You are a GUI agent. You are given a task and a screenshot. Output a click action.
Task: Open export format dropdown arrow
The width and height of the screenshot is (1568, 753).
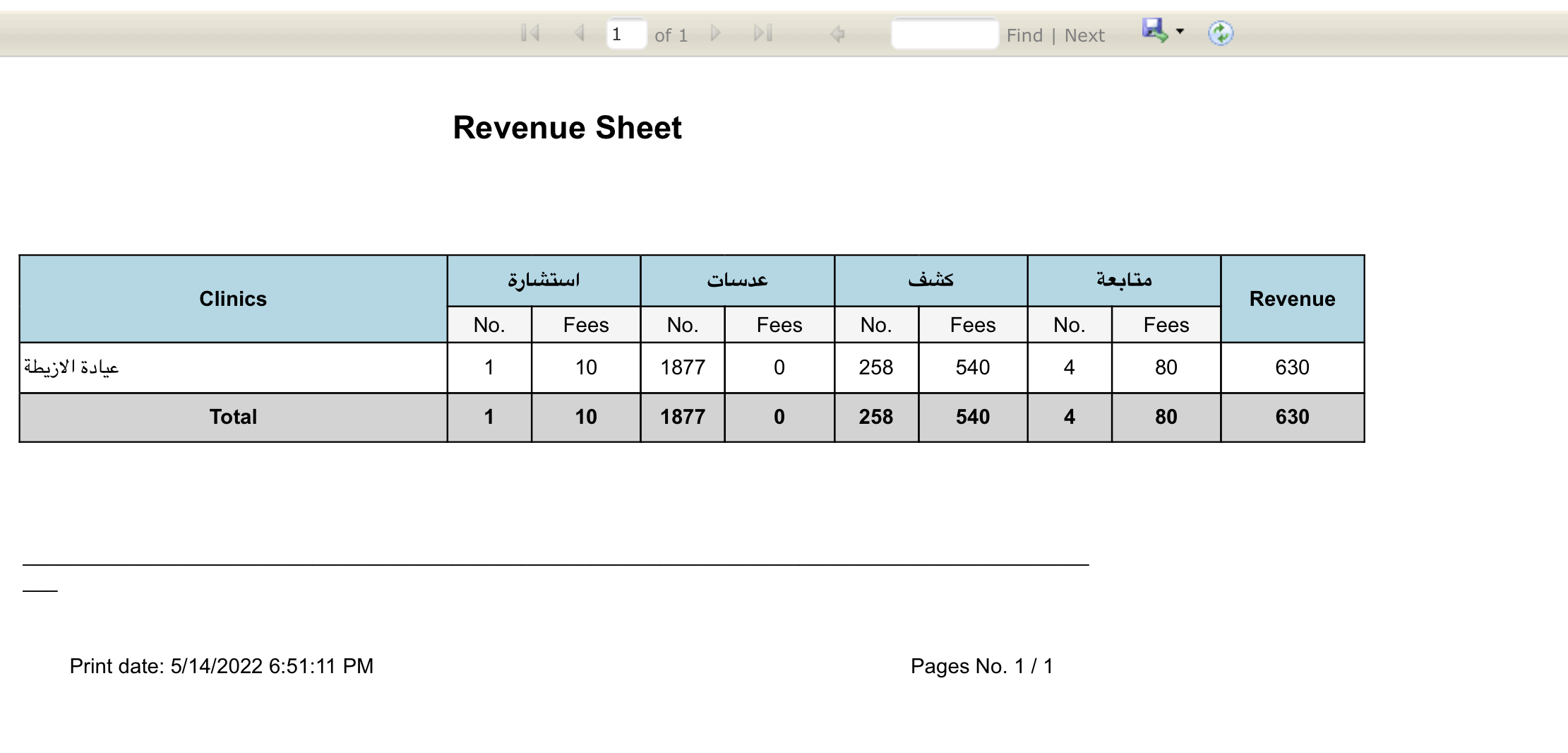[x=1180, y=31]
